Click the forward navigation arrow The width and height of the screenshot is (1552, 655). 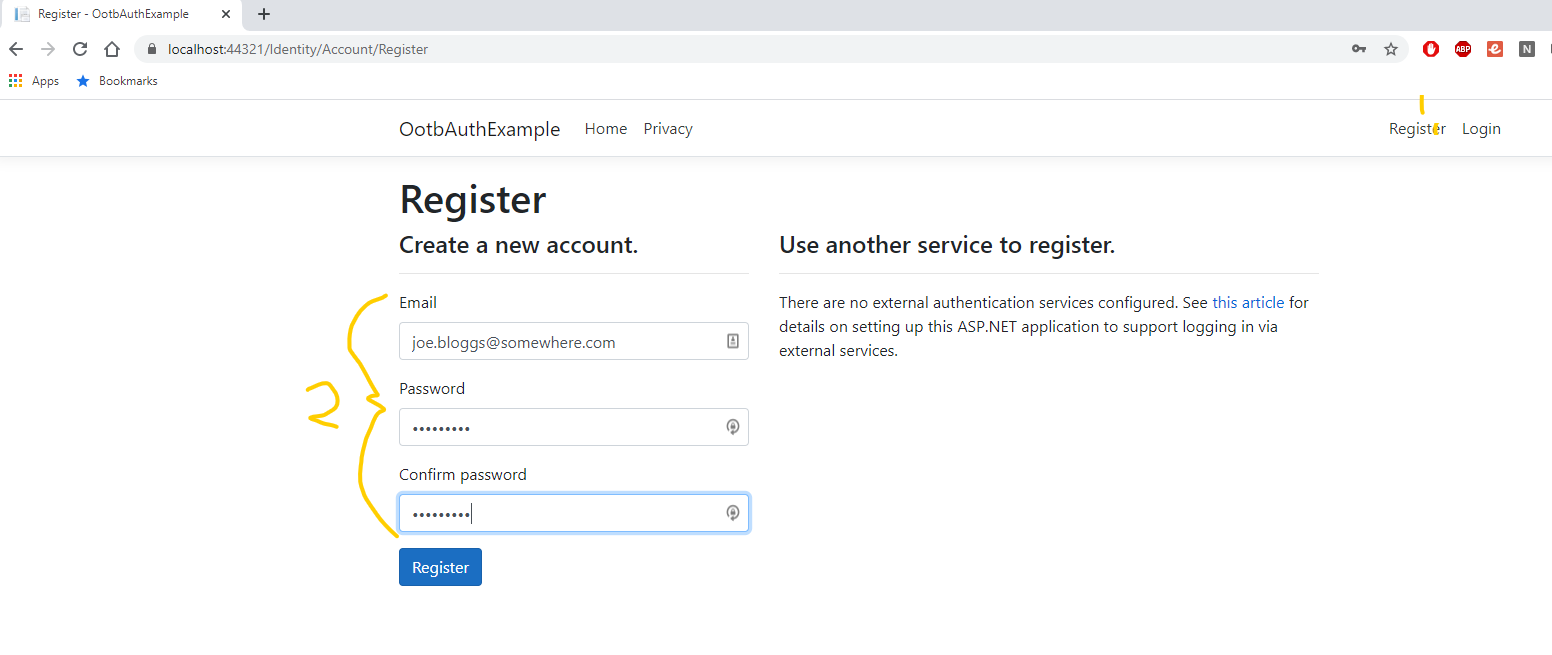click(x=47, y=48)
